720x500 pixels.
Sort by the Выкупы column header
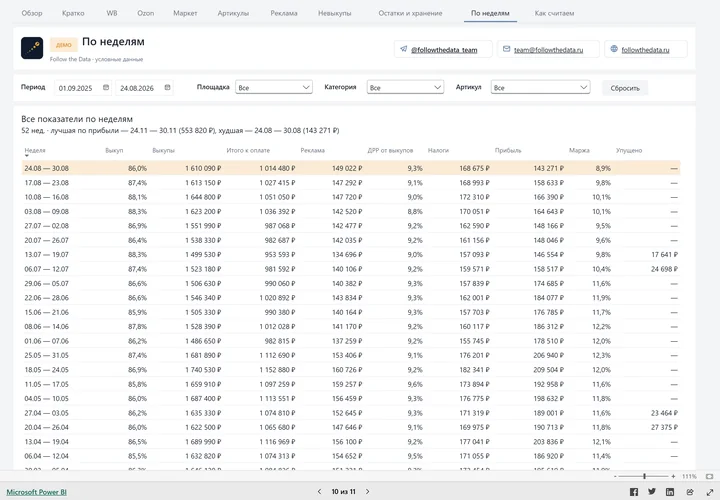(x=163, y=151)
